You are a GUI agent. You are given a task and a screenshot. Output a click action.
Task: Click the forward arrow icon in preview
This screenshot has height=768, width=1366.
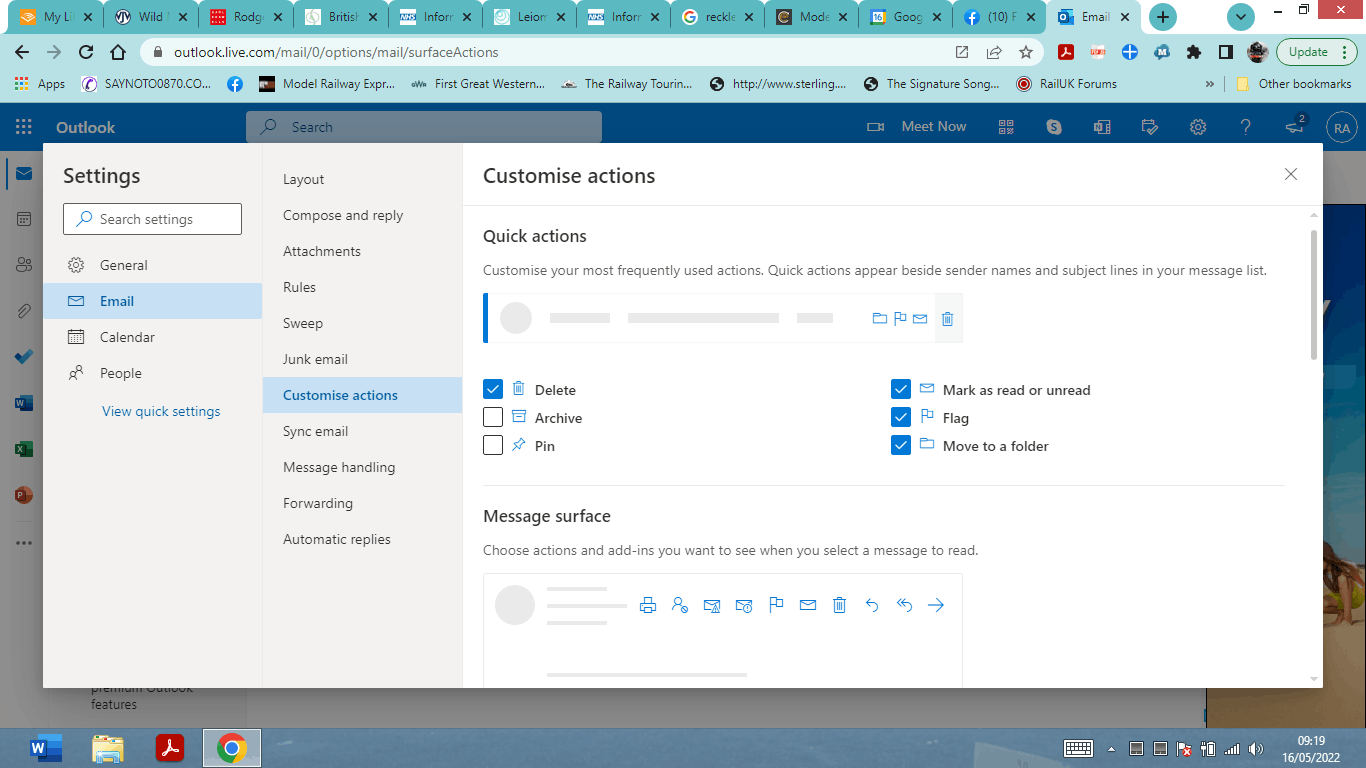[x=936, y=605]
